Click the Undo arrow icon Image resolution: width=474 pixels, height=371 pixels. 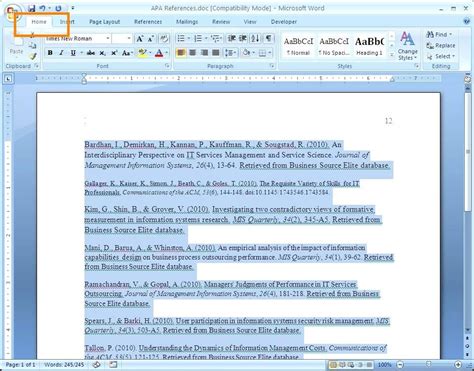pos(42,8)
